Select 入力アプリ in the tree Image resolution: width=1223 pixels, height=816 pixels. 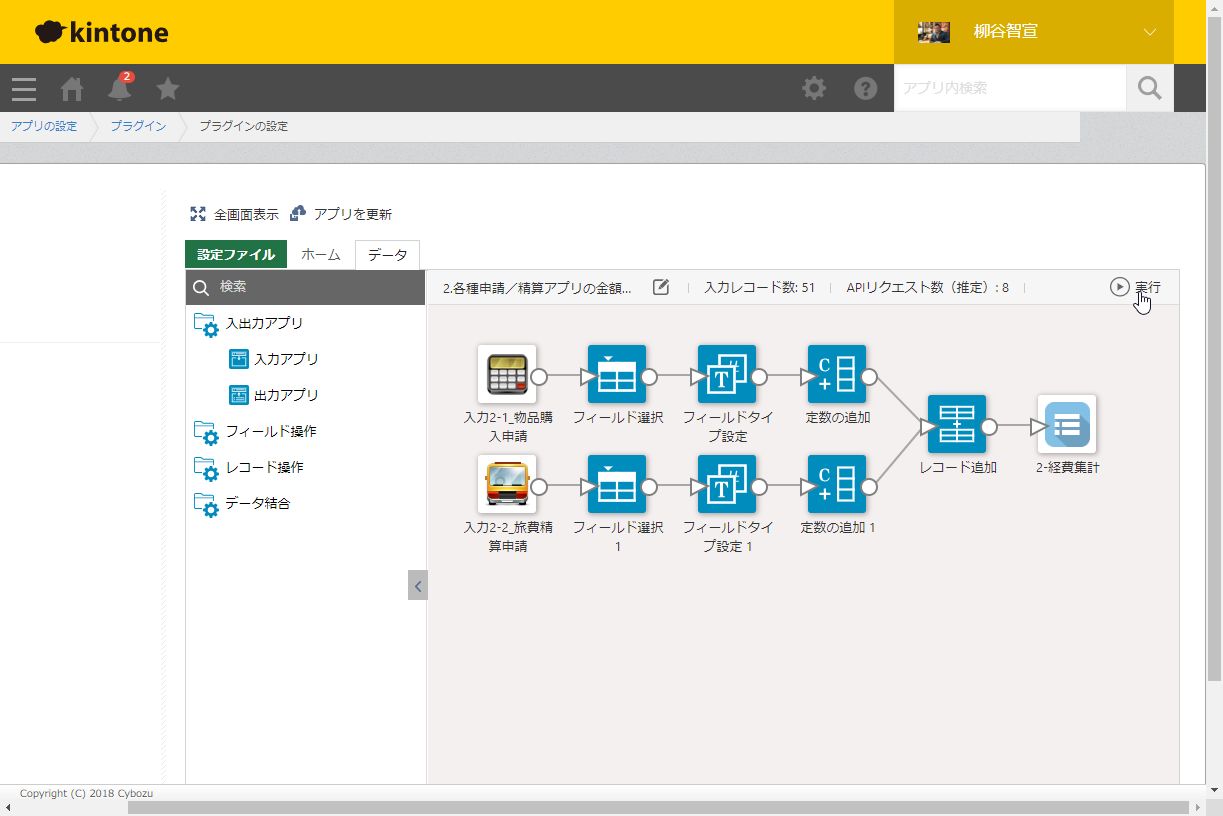(285, 360)
